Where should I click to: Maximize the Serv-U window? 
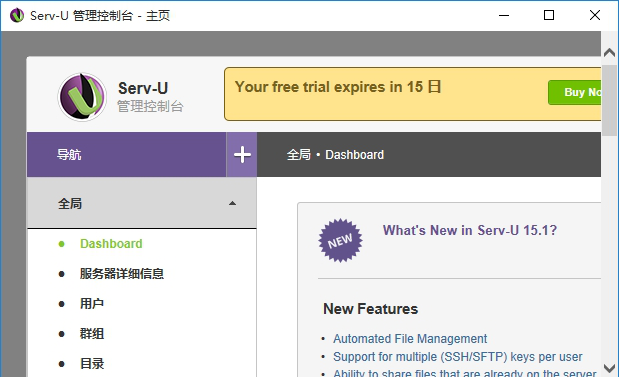pyautogui.click(x=549, y=15)
